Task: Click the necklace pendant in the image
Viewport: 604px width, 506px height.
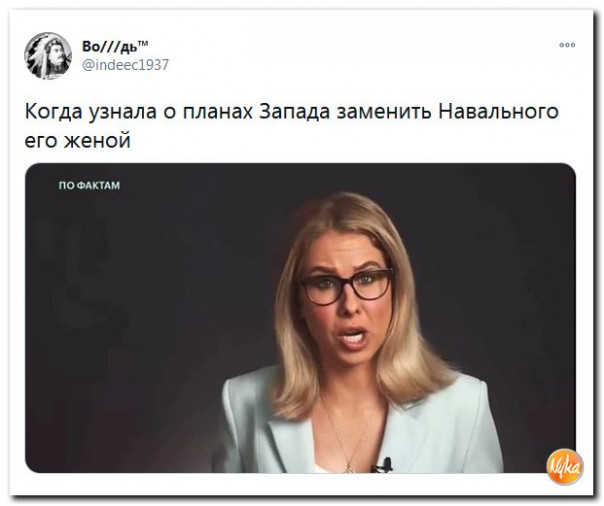Action: click(x=350, y=467)
